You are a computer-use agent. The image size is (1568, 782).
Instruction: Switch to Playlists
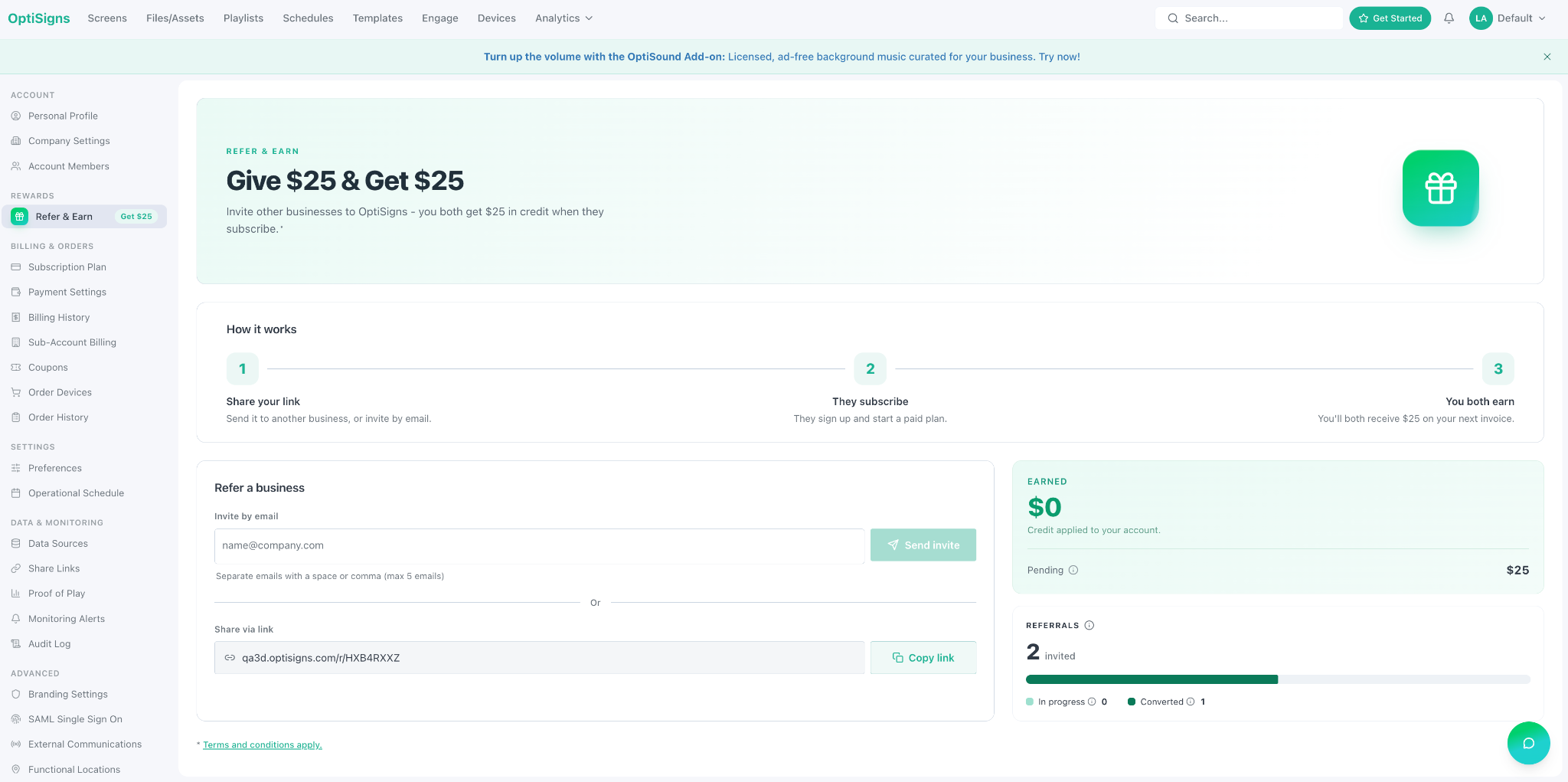tap(243, 18)
